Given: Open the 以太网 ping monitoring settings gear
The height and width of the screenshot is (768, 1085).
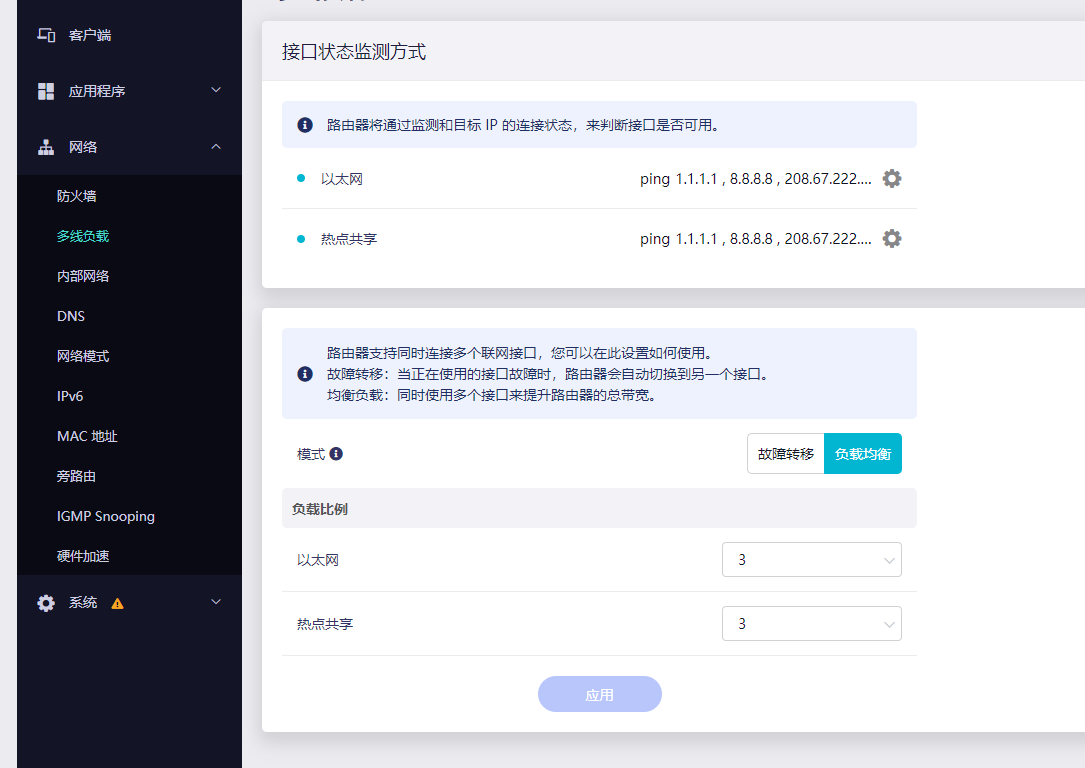Looking at the screenshot, I should click(891, 178).
